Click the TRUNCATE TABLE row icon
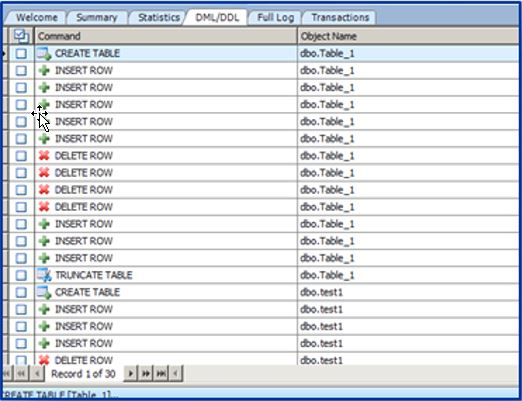The image size is (522, 401). pos(44,275)
